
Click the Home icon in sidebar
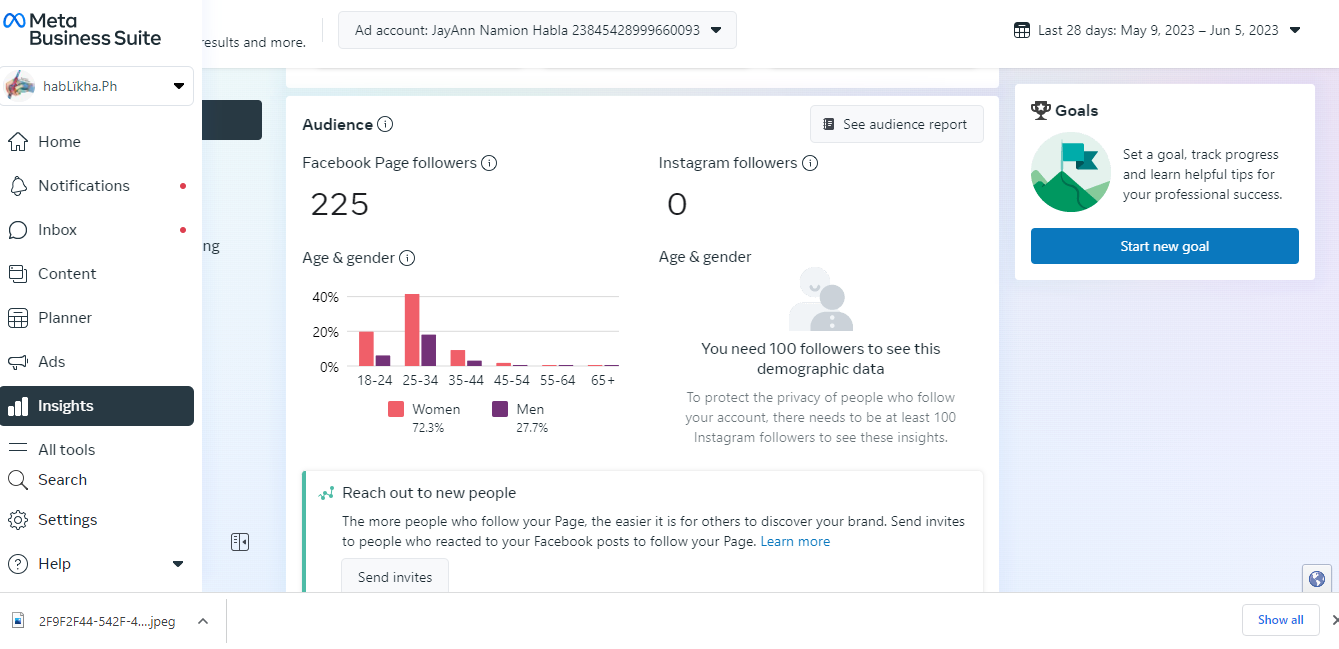point(18,142)
